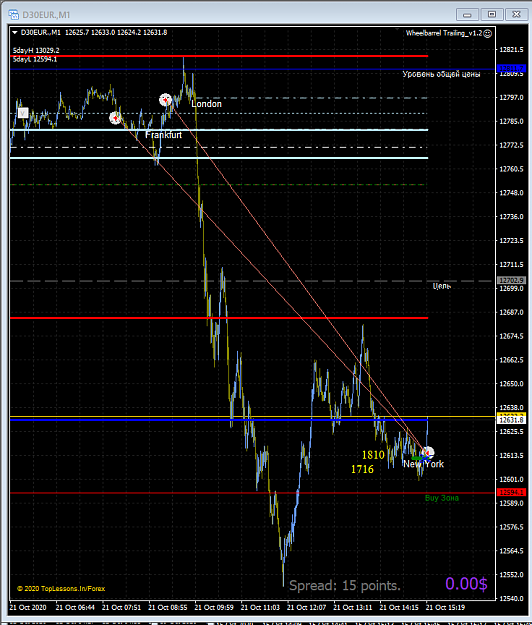Select the green Buy Зона label

pyautogui.click(x=442, y=498)
